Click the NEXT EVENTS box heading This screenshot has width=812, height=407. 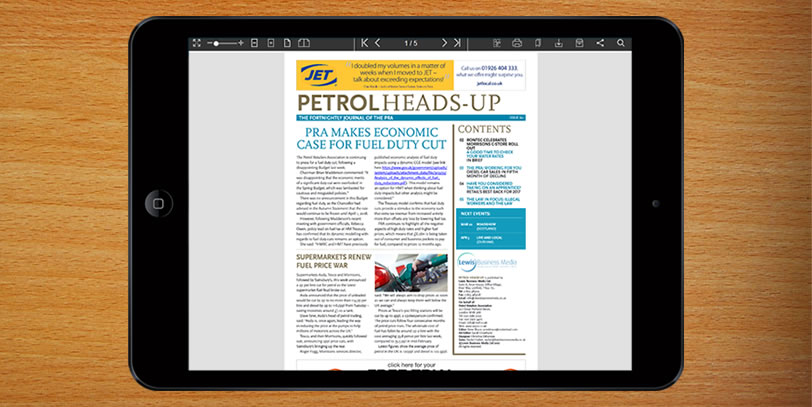pyautogui.click(x=475, y=213)
